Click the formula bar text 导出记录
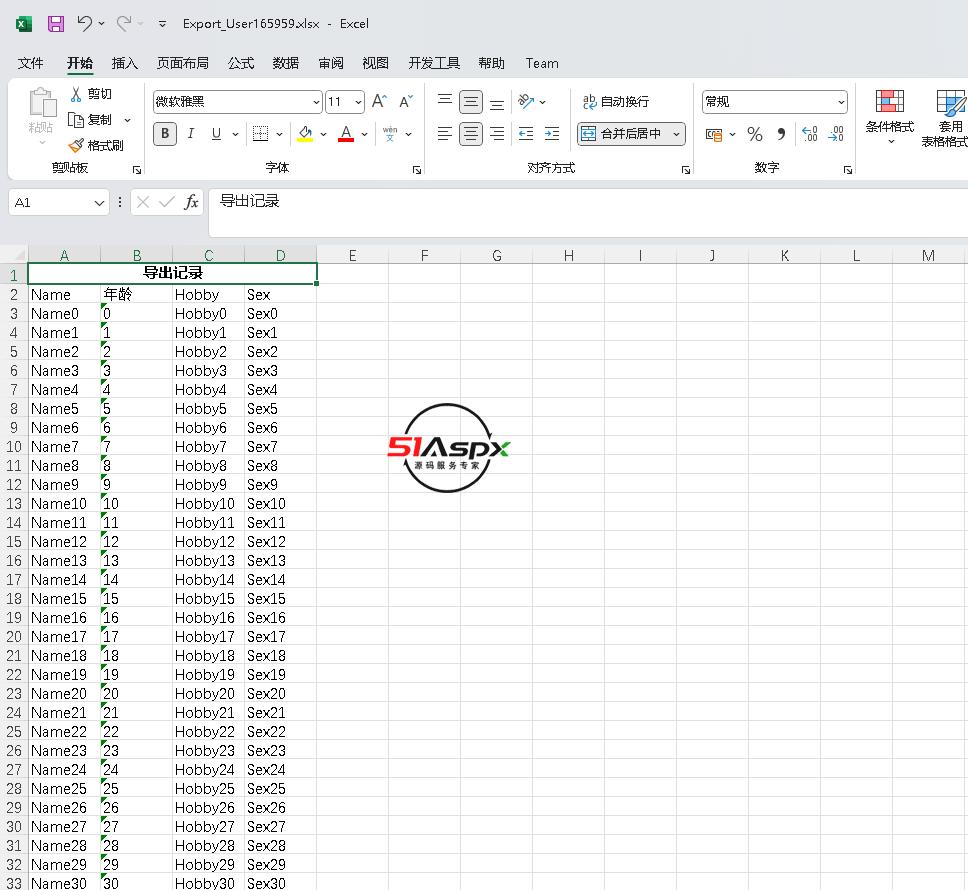The width and height of the screenshot is (968, 890). pos(249,201)
